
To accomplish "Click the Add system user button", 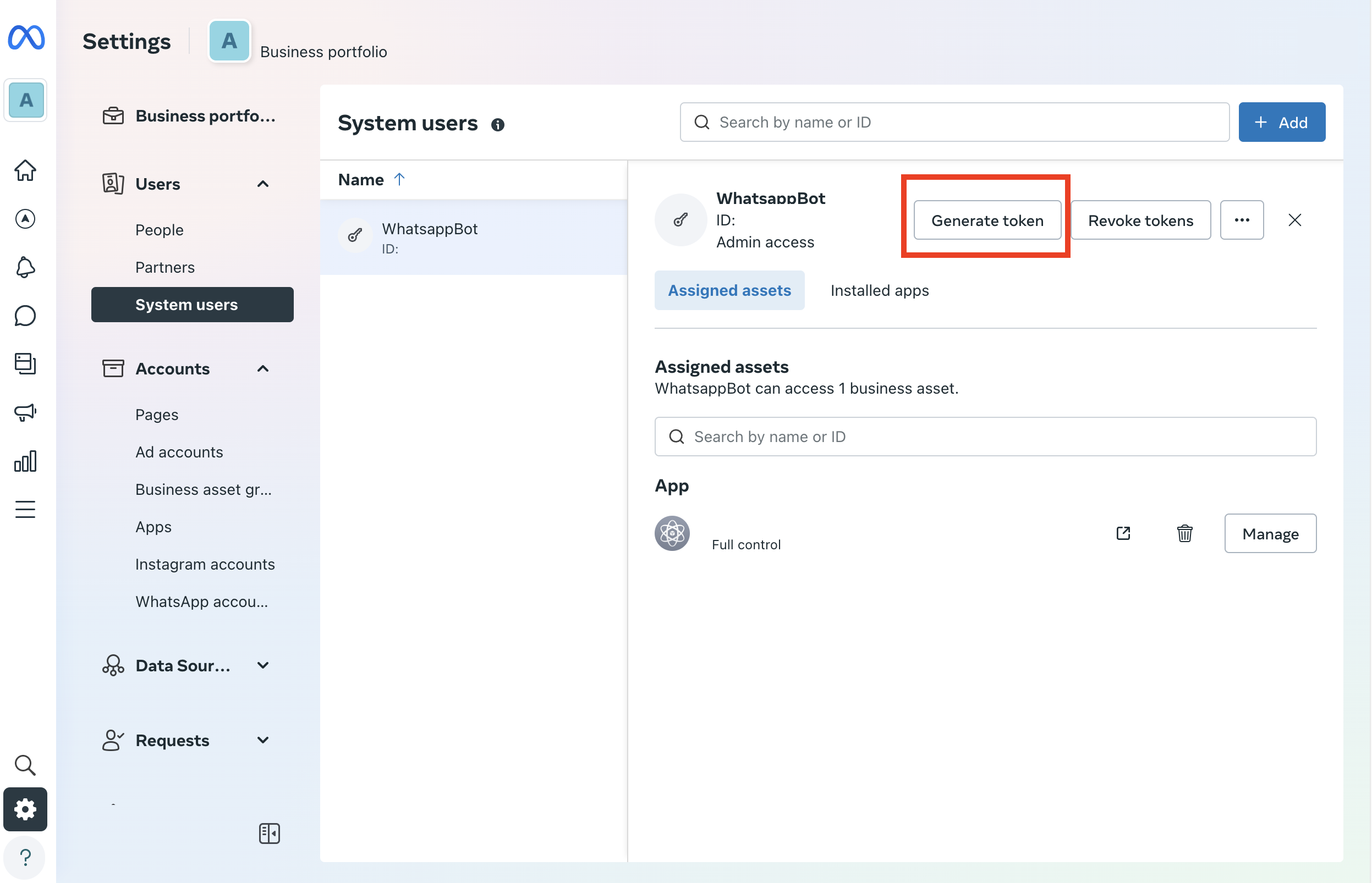I will tap(1281, 122).
